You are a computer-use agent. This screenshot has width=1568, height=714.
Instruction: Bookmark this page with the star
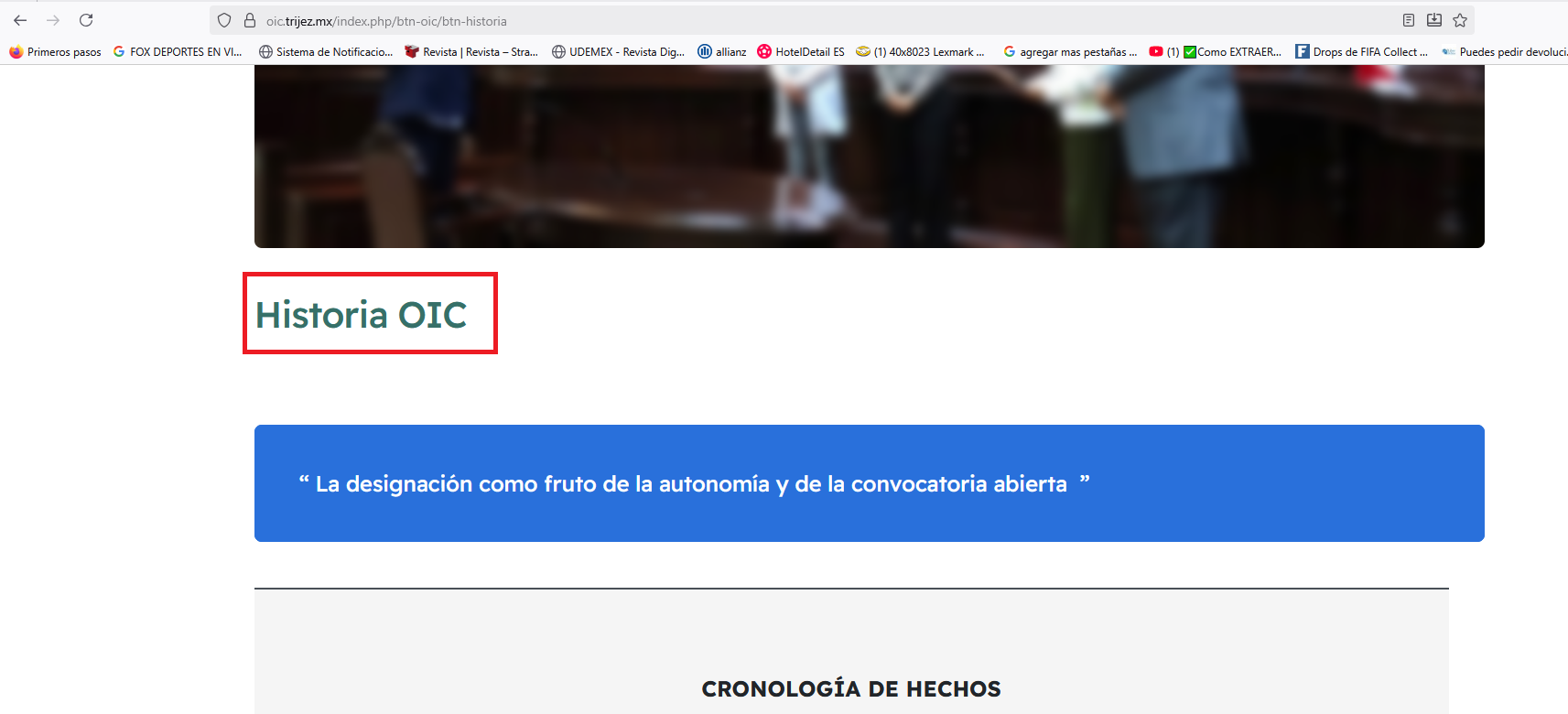tap(1460, 20)
